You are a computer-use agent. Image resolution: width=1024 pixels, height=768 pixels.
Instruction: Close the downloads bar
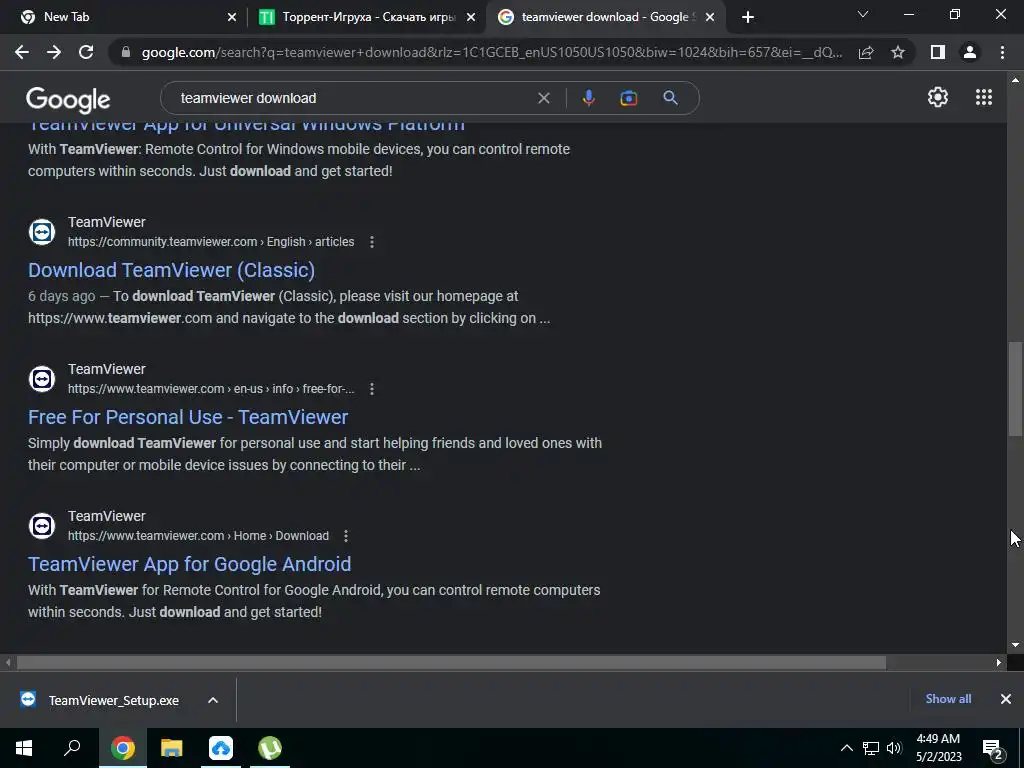pyautogui.click(x=1006, y=699)
